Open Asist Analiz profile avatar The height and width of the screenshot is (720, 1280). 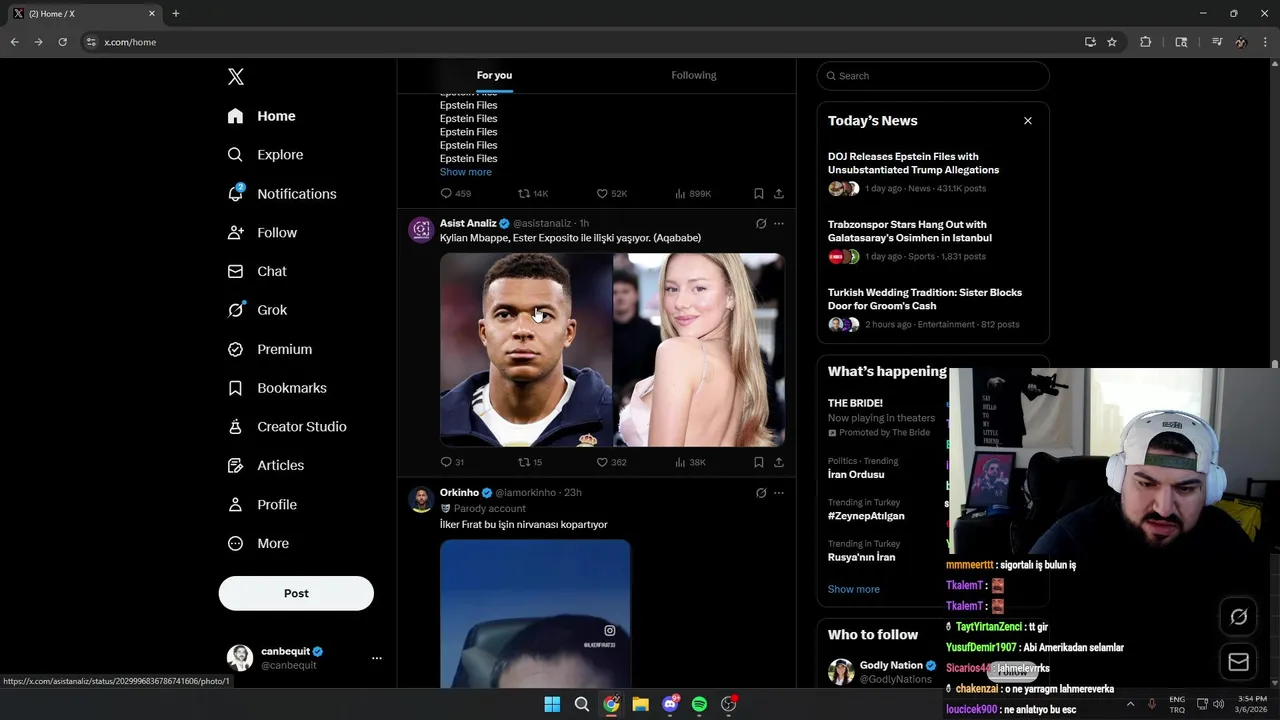click(x=421, y=230)
